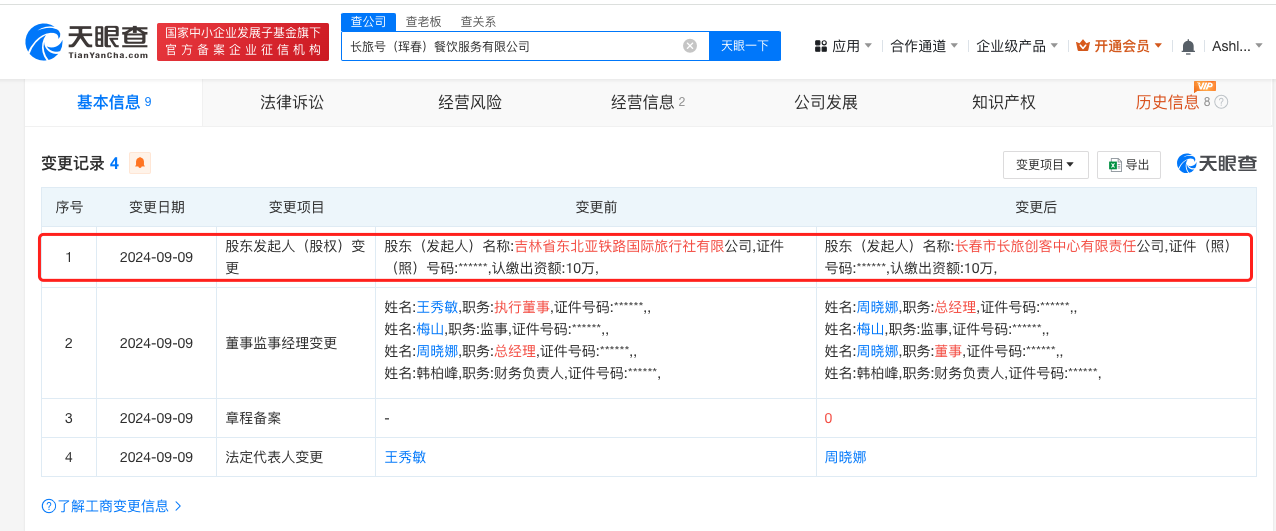Click the help icon next to 历史信息
The image size is (1276, 531).
point(1221,102)
